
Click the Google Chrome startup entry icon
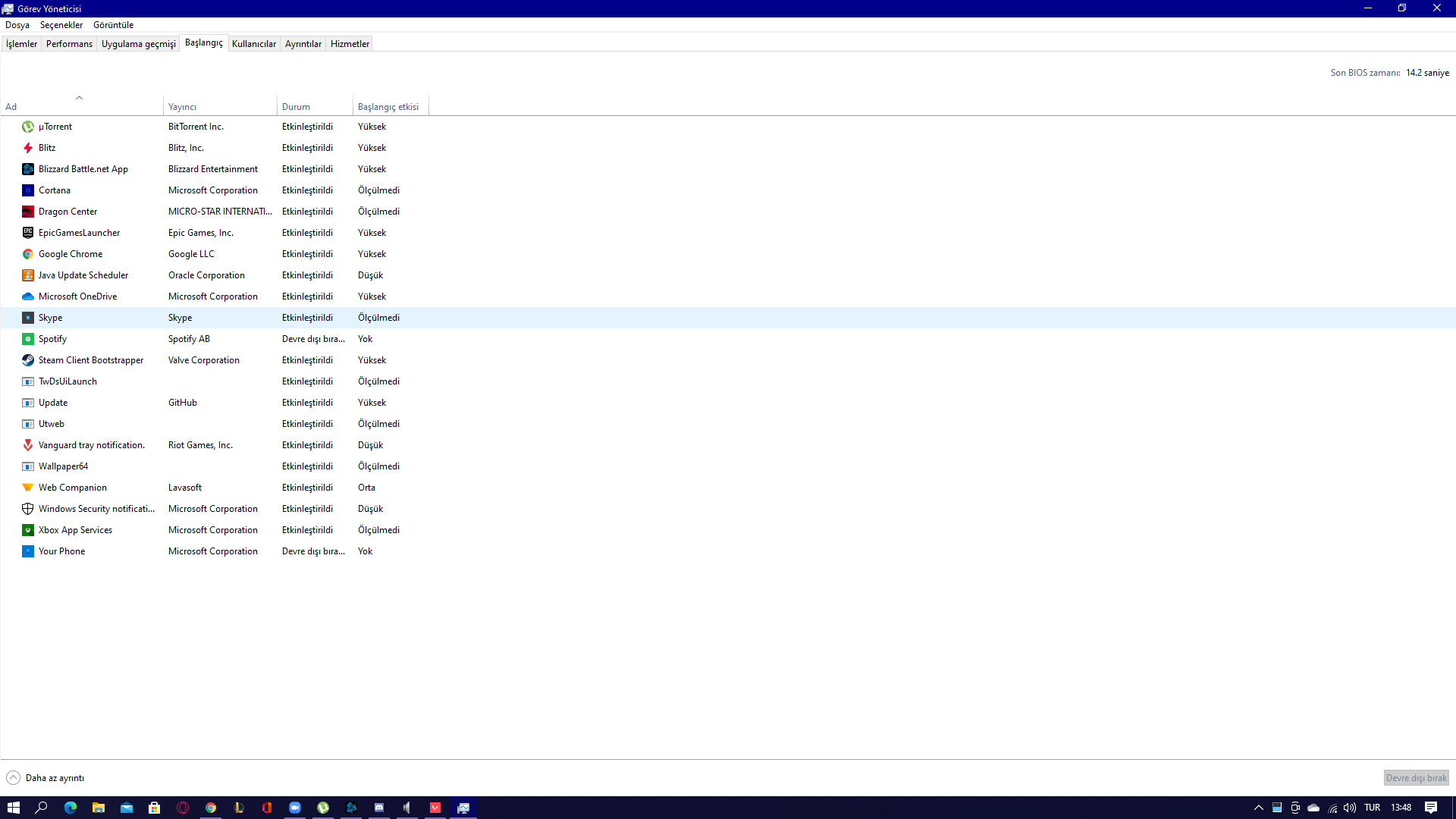28,254
